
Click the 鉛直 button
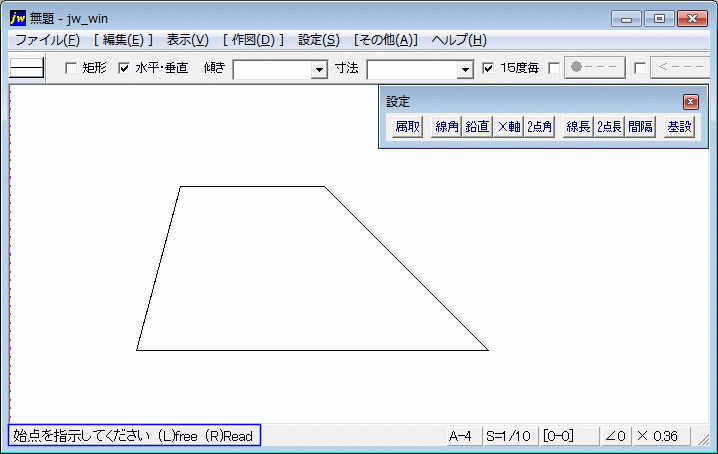477,126
